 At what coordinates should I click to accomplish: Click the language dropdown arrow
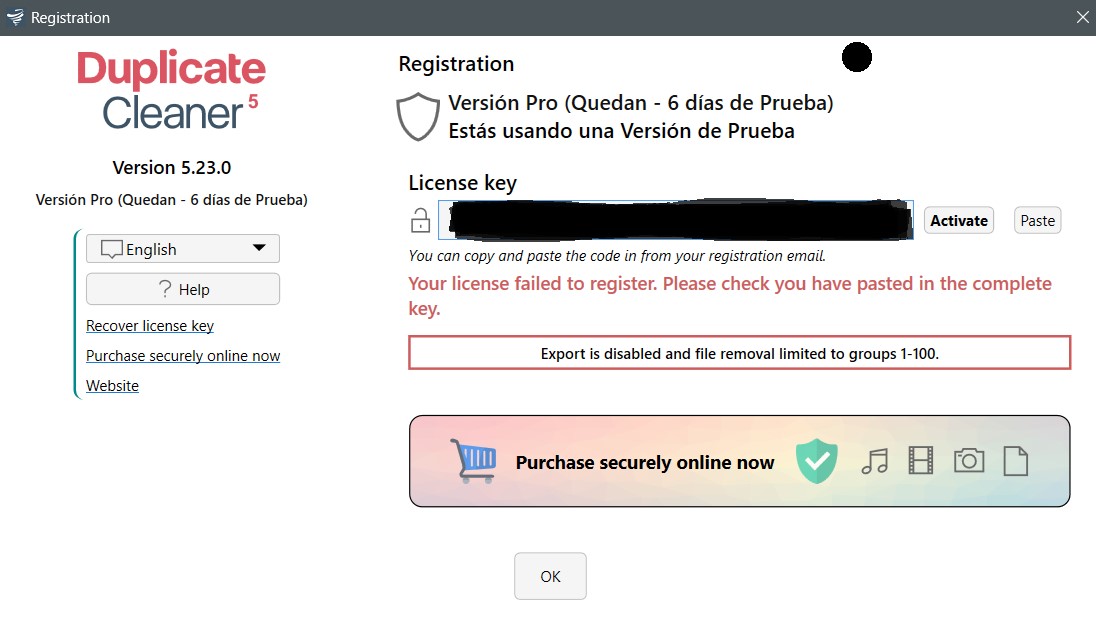click(x=259, y=248)
